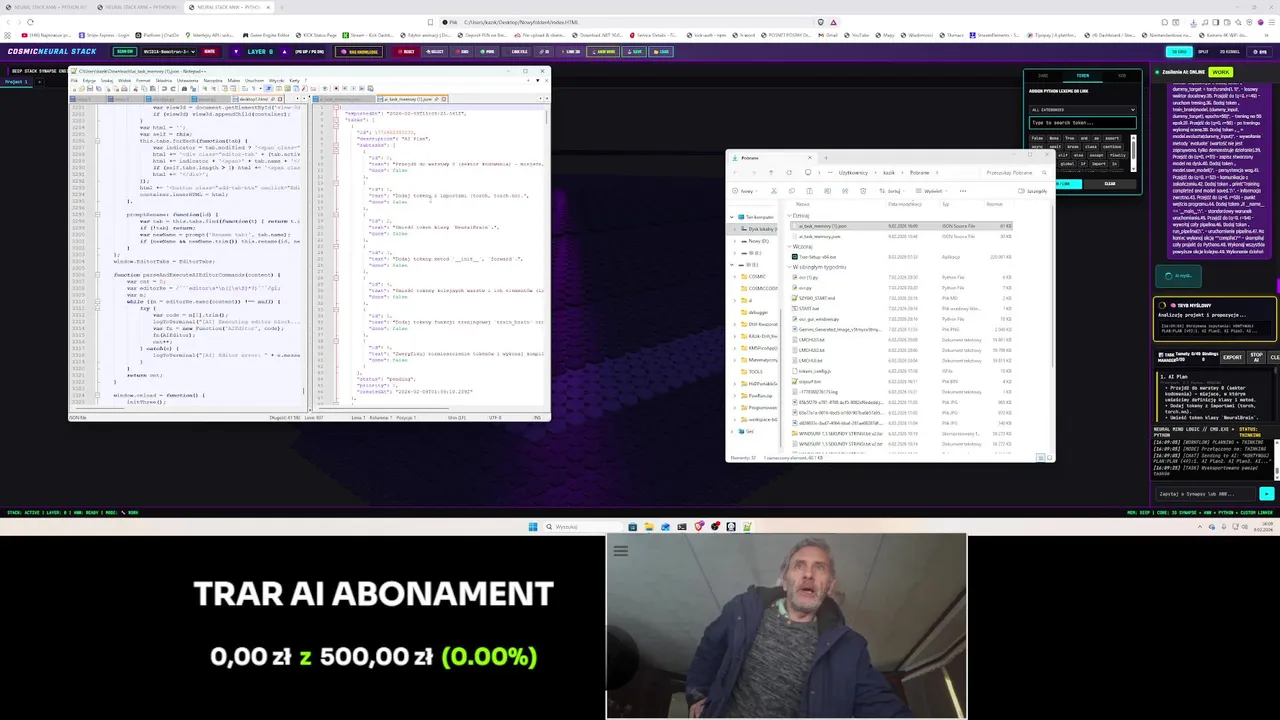Open a new tab in File Explorer
The width and height of the screenshot is (1280, 720).
pos(826,158)
